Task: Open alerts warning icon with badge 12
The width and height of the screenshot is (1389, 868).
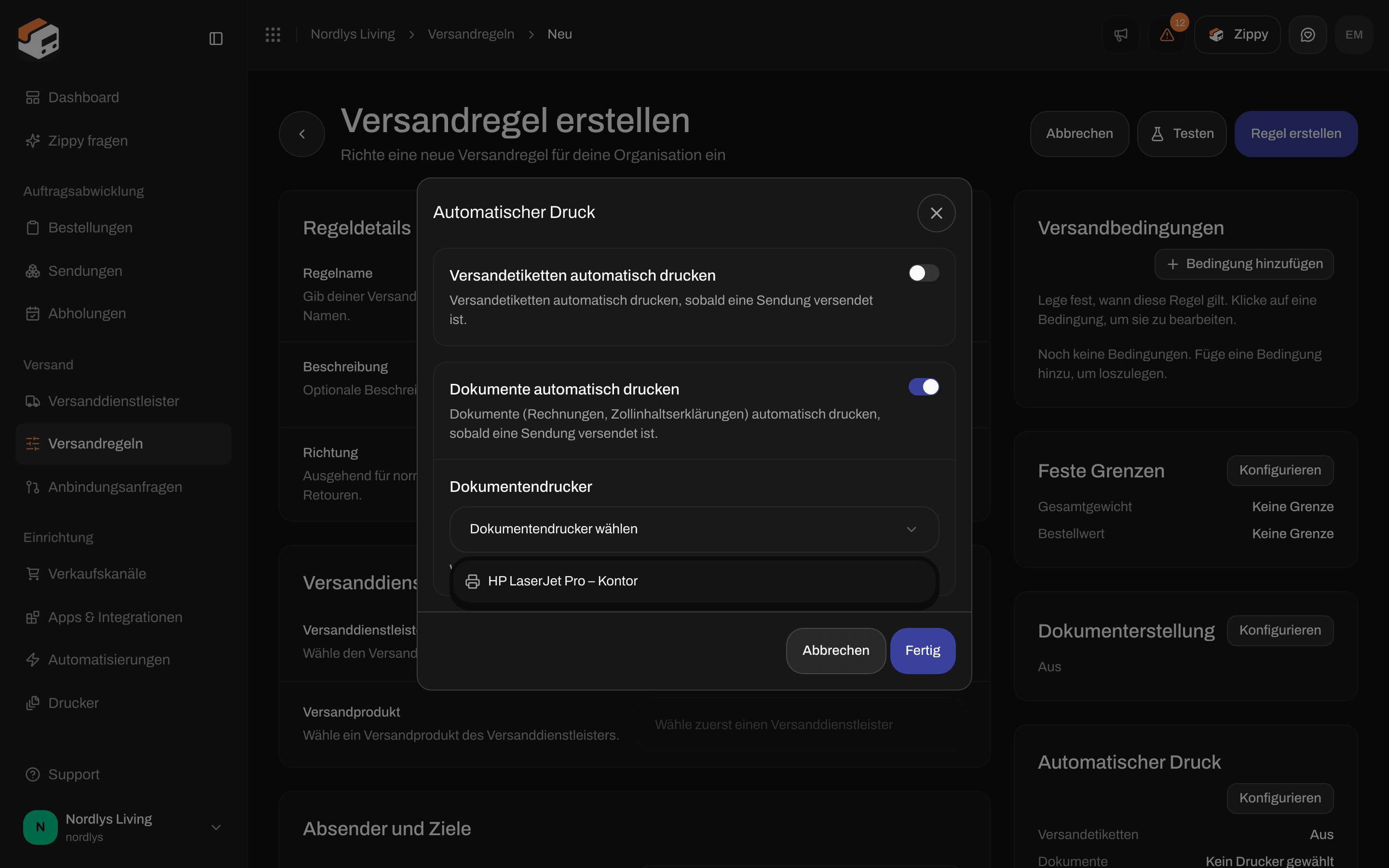Action: pos(1167,34)
